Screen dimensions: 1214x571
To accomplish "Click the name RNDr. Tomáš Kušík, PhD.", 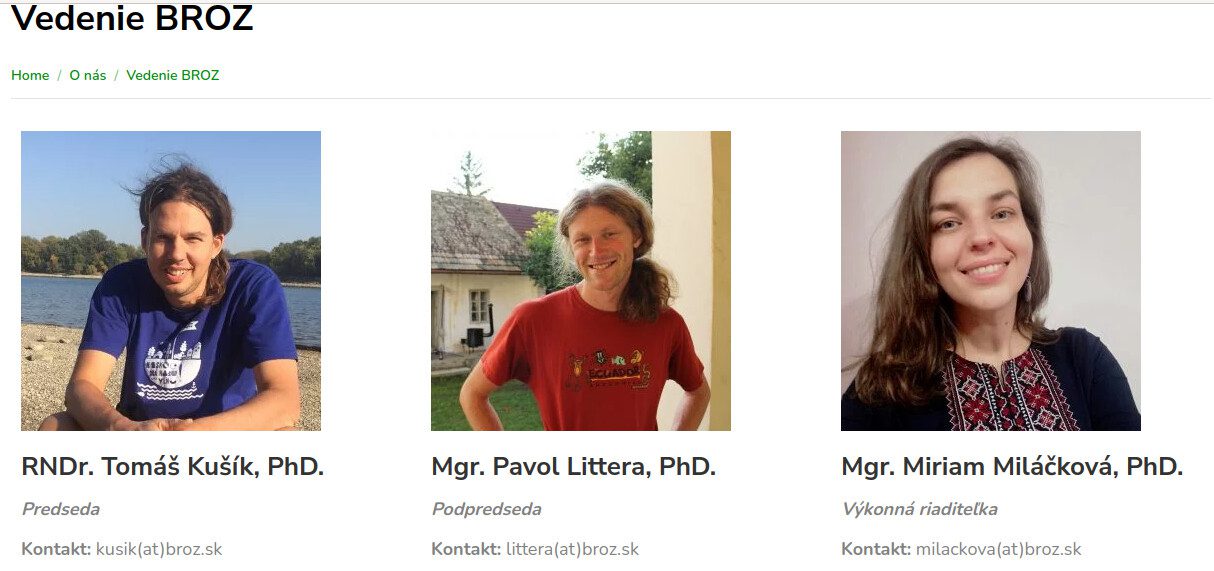I will click(x=173, y=466).
